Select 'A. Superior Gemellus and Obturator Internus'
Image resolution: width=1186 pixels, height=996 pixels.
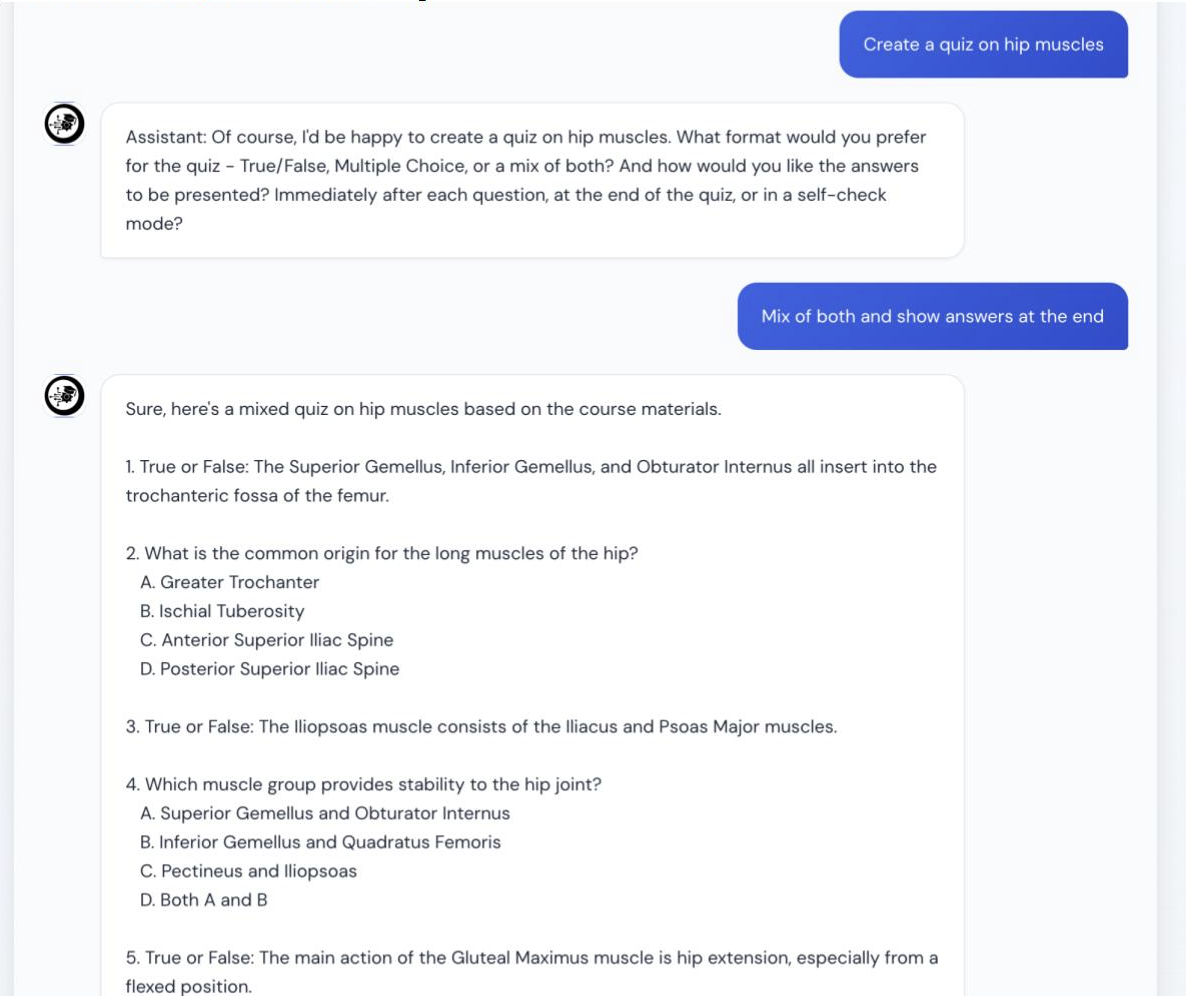pyautogui.click(x=325, y=814)
